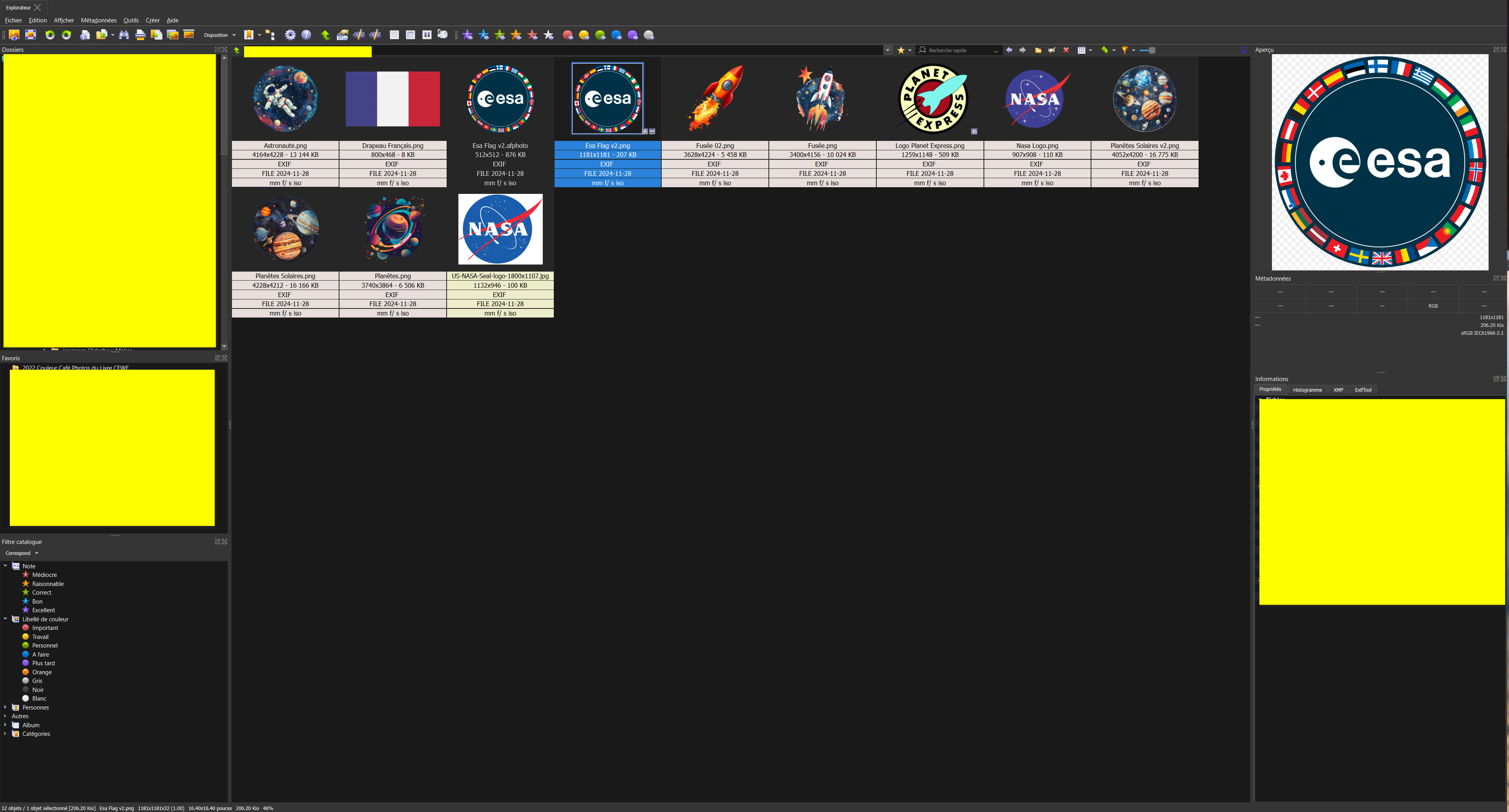Open the Correspond match dropdown
Image resolution: width=1509 pixels, height=812 pixels.
(x=22, y=553)
